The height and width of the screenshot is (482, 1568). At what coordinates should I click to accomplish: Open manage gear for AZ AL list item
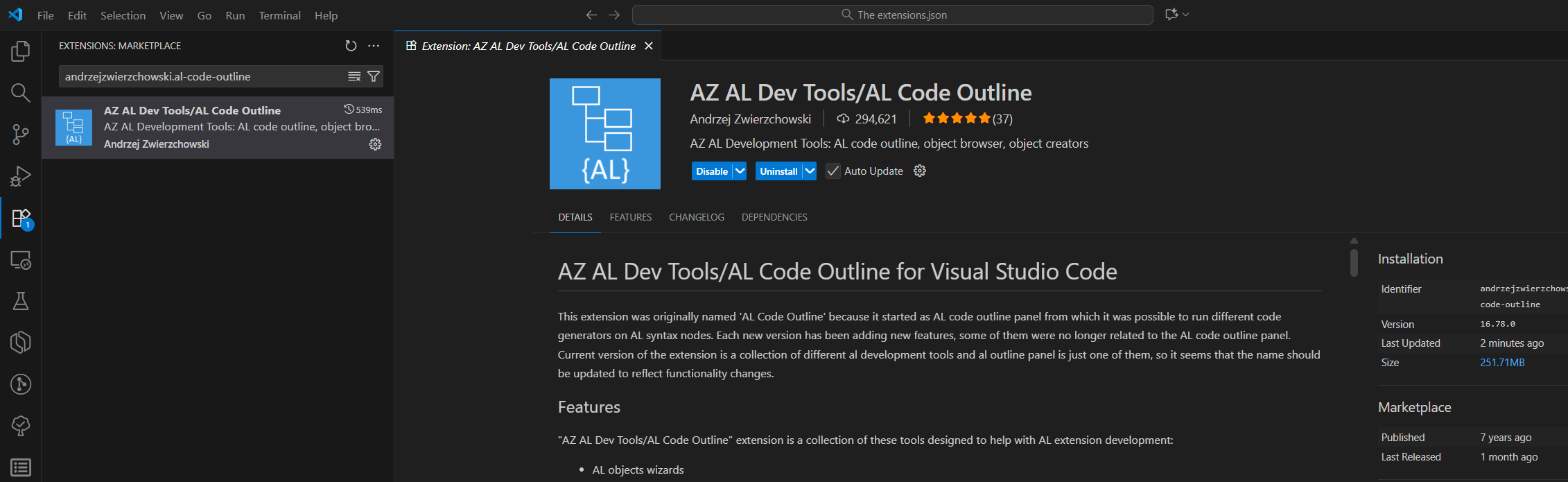pos(375,144)
